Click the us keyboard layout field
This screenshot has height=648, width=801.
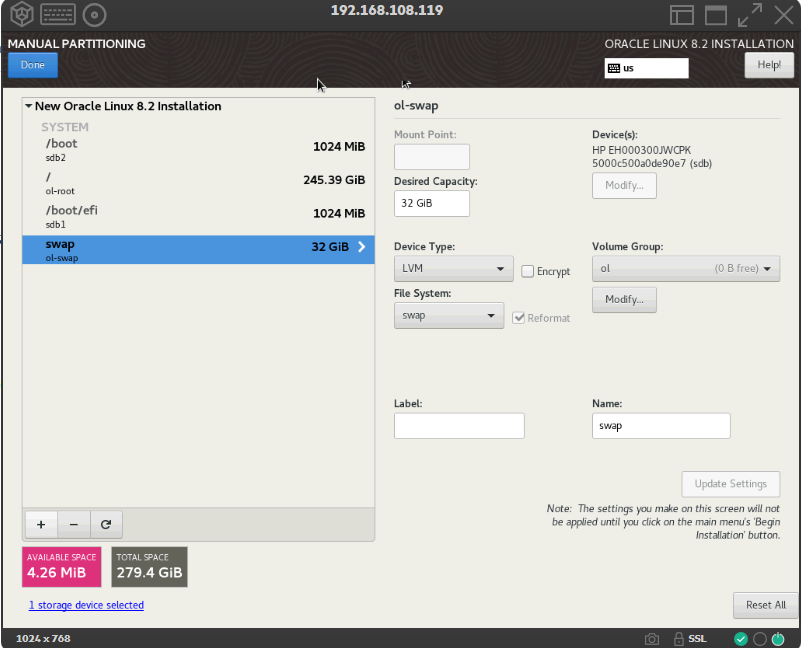point(646,68)
